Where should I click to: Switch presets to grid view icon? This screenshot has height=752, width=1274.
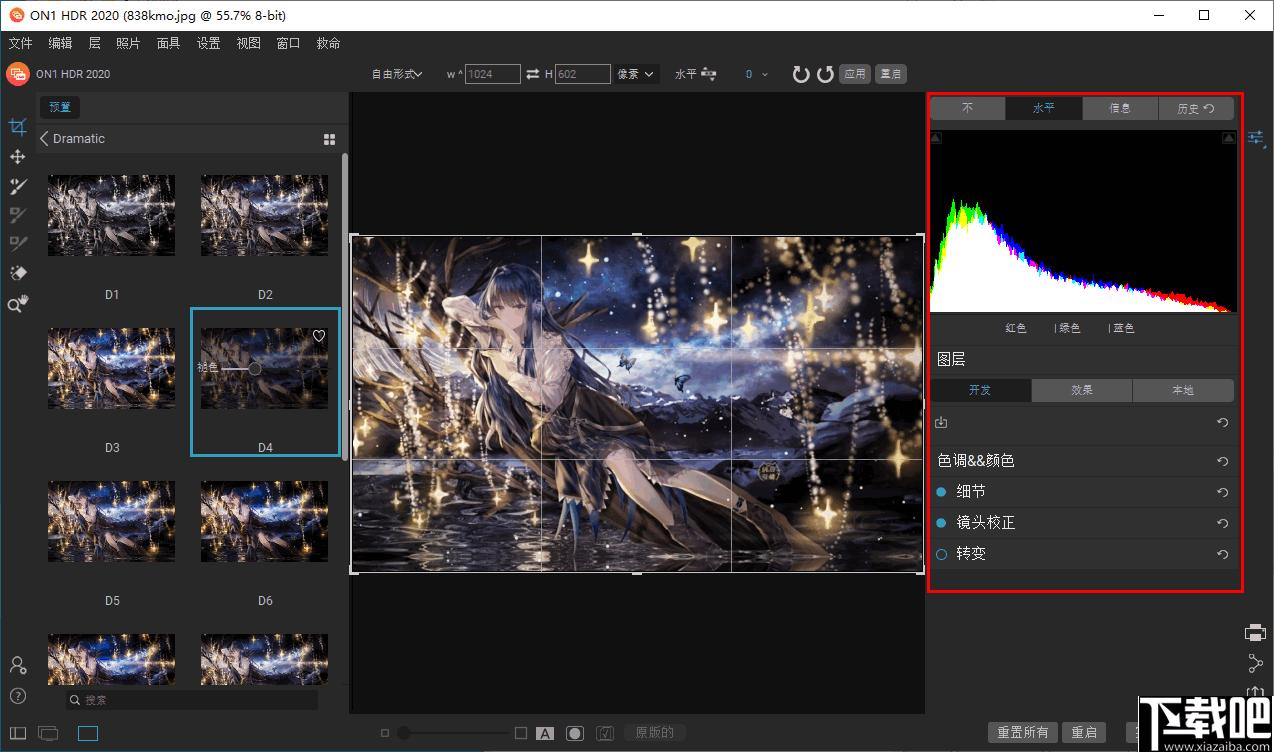[330, 139]
